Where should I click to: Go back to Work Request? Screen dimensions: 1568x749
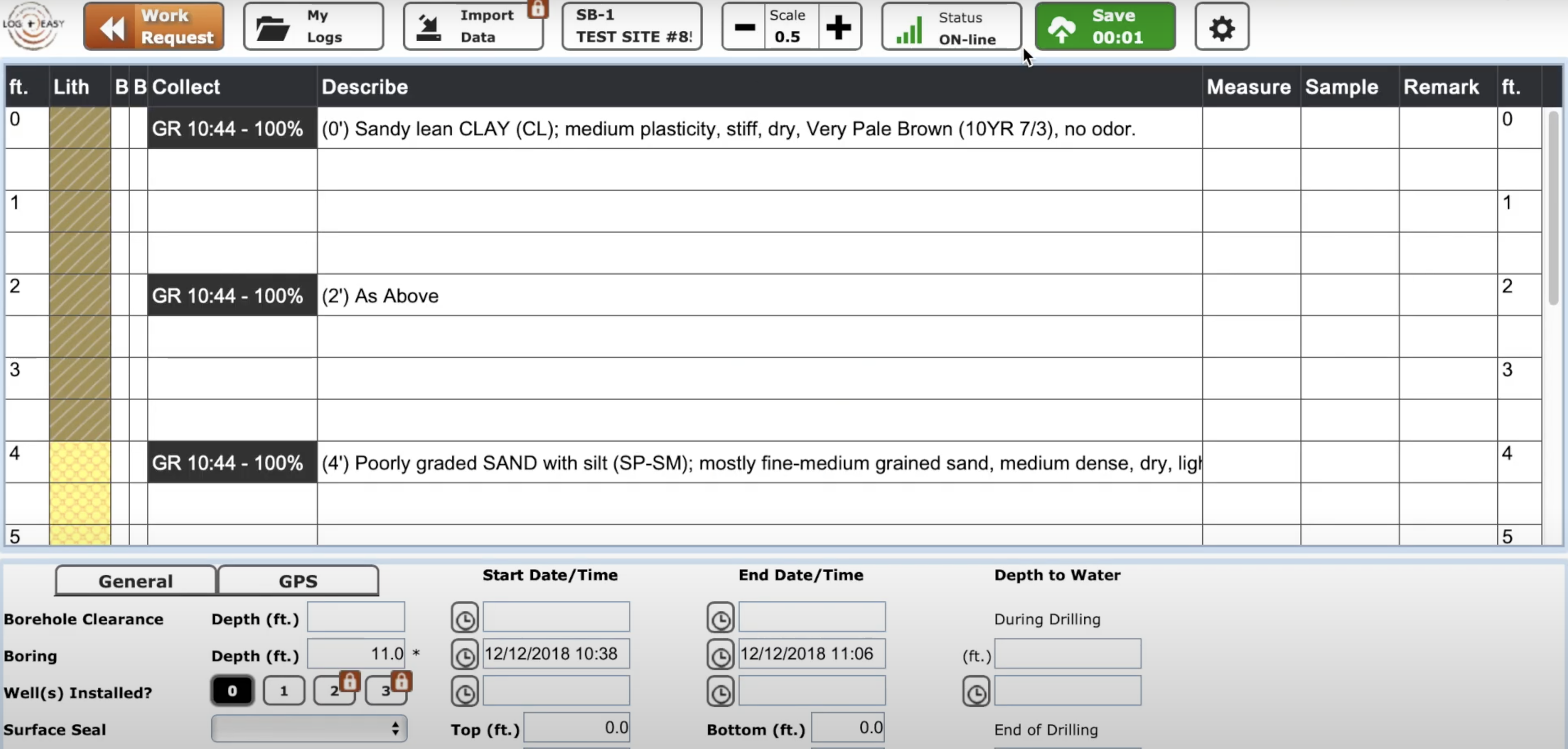click(154, 26)
